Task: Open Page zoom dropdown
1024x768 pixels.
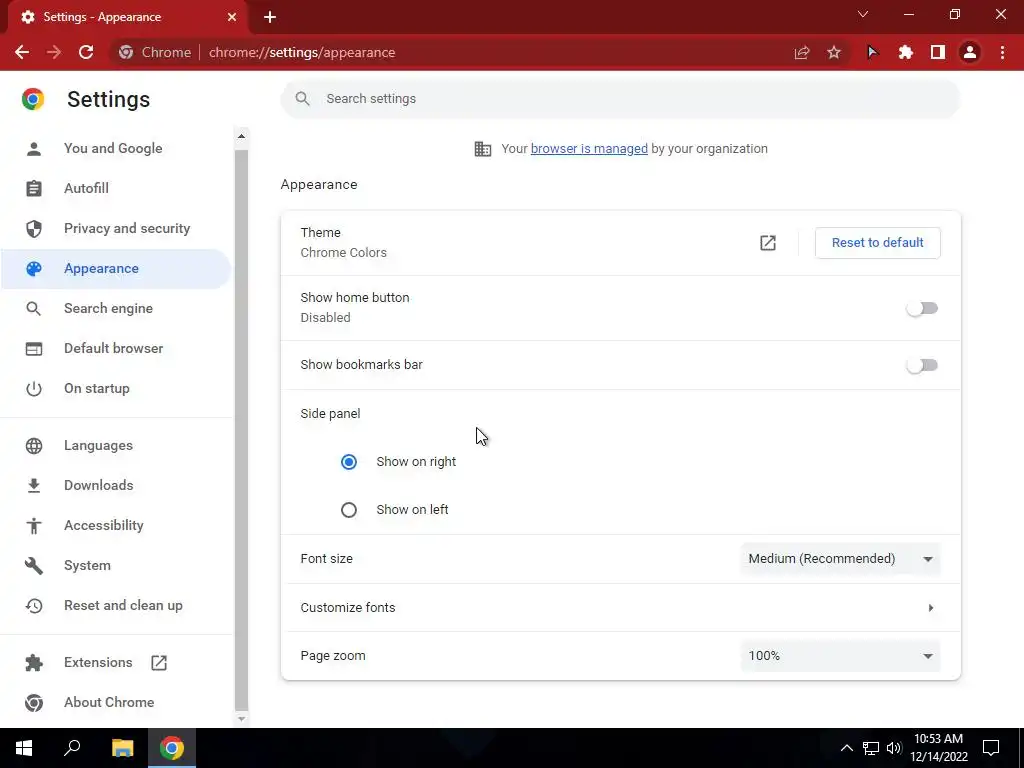Action: [x=840, y=656]
